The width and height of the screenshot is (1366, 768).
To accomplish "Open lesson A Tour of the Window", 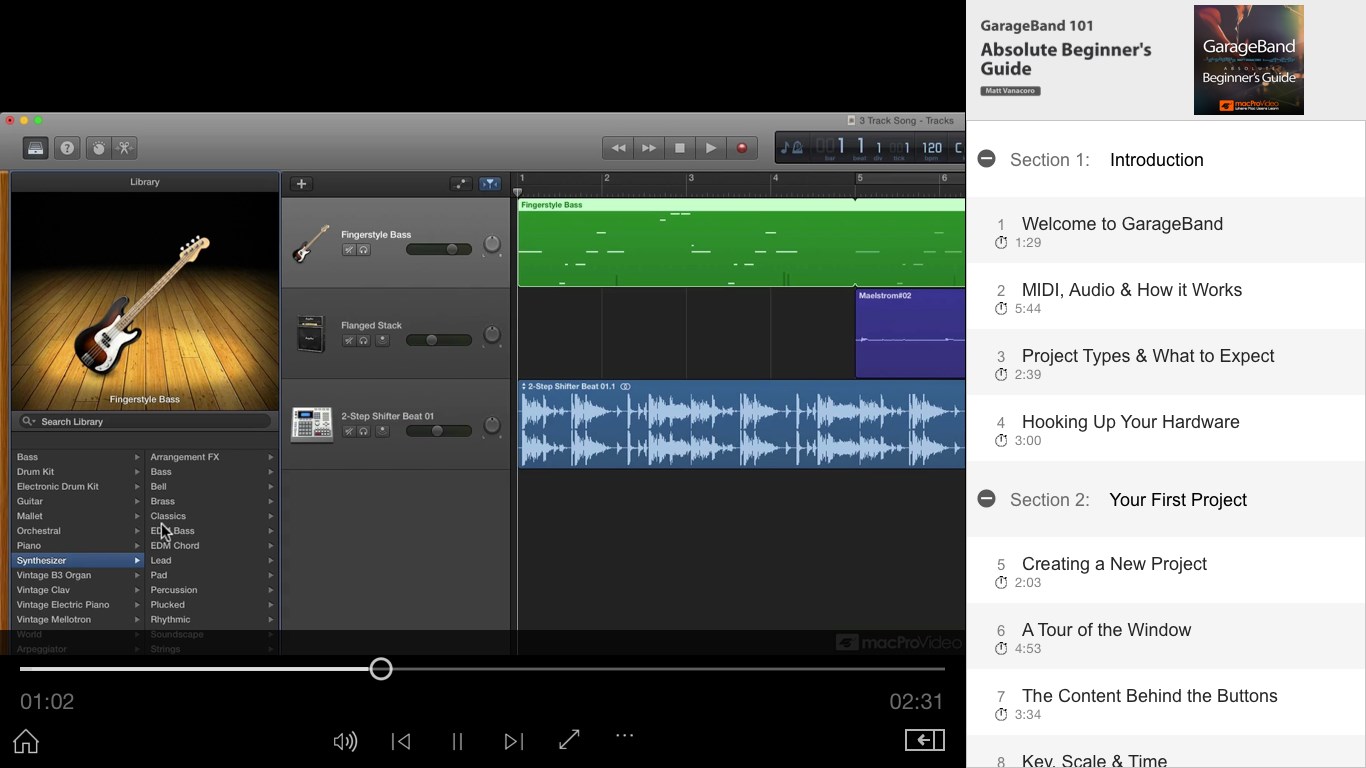I will click(x=1166, y=637).
